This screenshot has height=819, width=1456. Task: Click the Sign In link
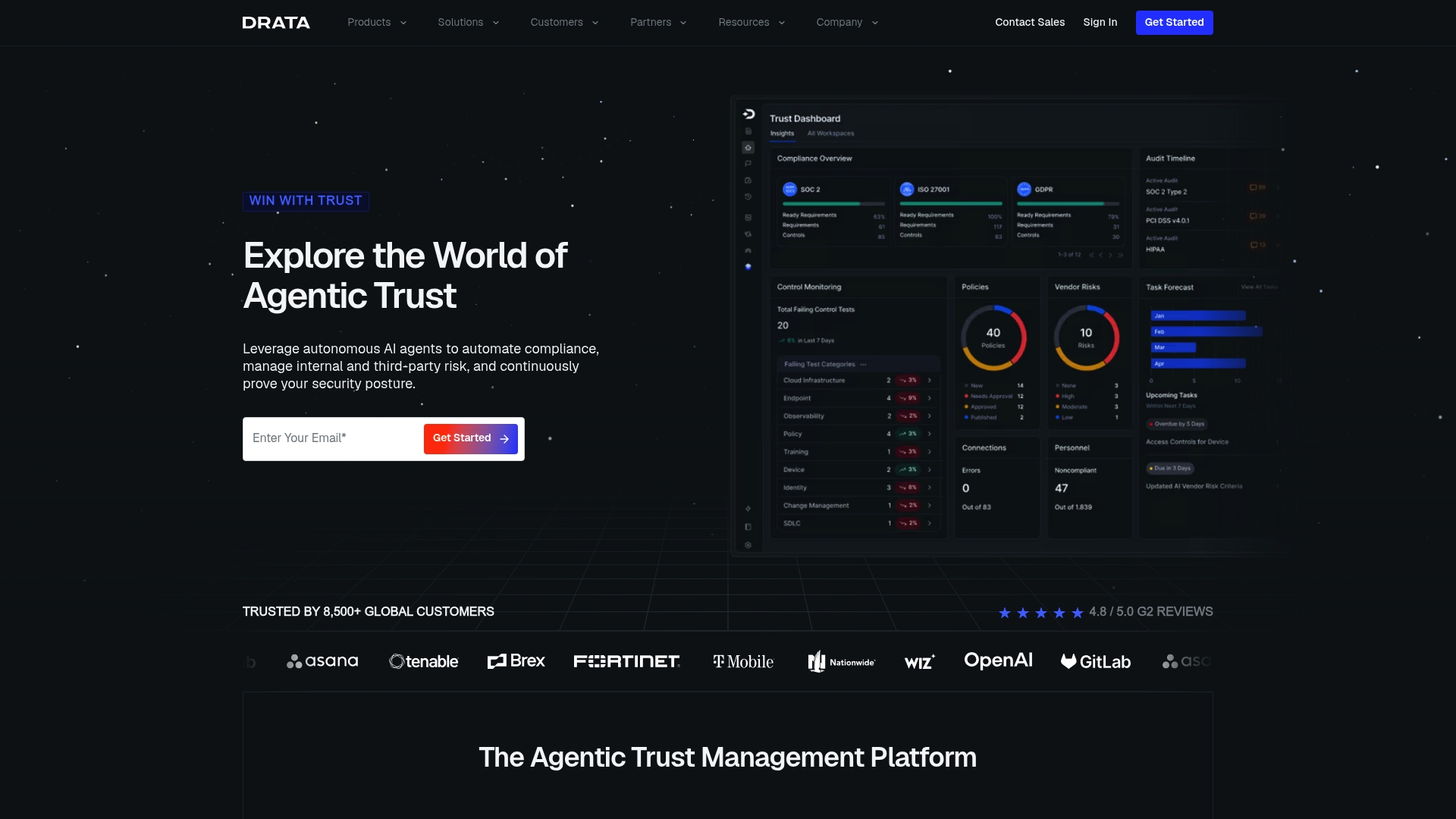pos(1100,22)
